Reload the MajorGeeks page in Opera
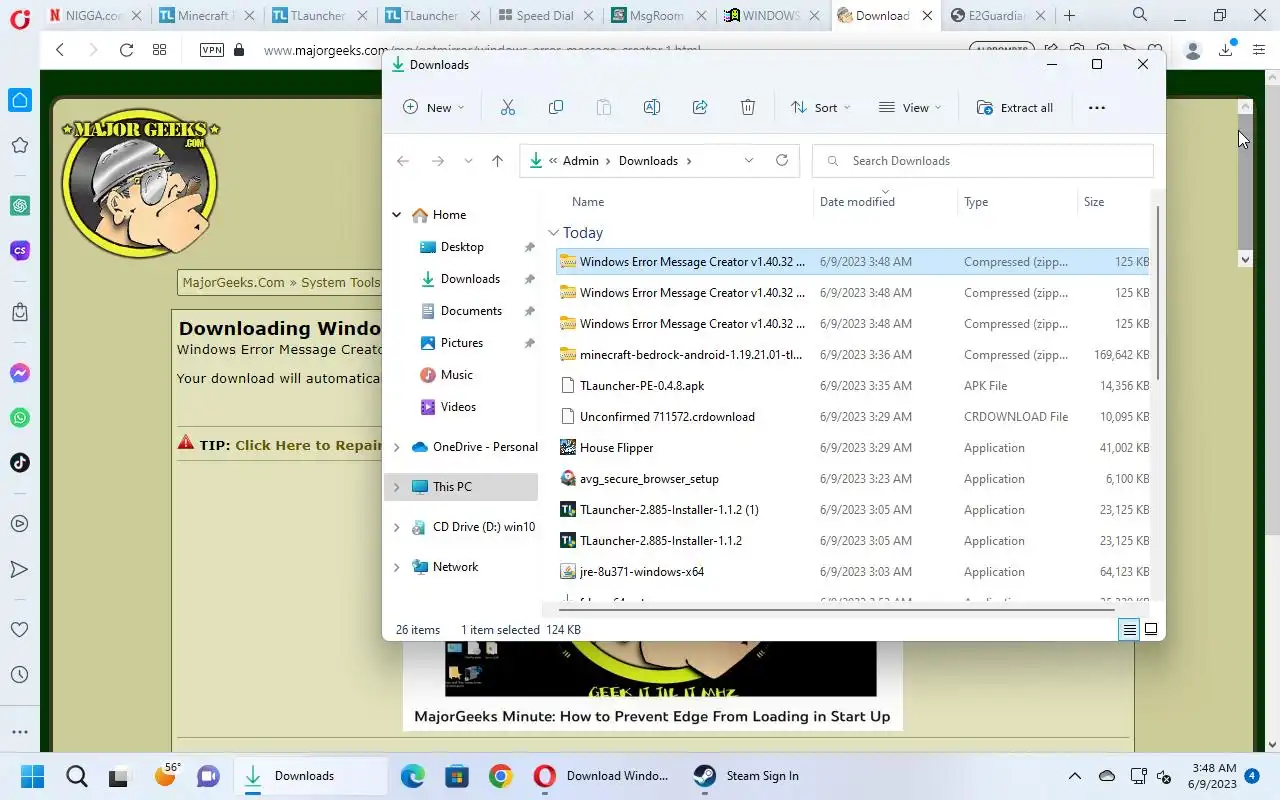This screenshot has height=800, width=1280. coord(126,50)
